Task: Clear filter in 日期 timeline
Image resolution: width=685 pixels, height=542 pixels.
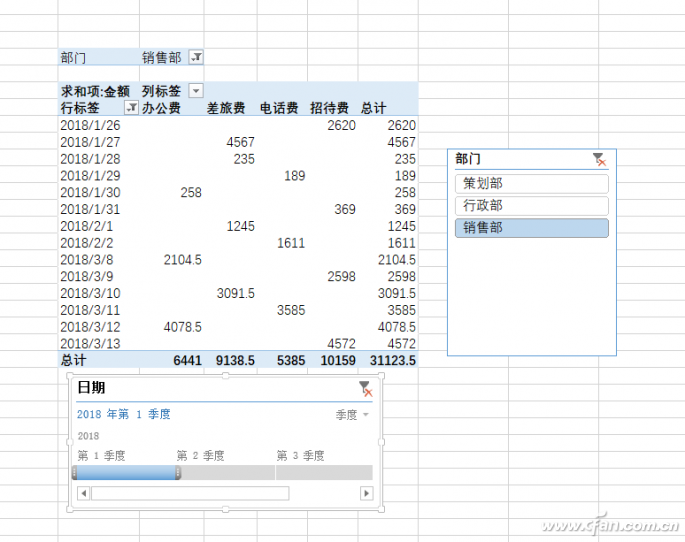Action: [366, 389]
